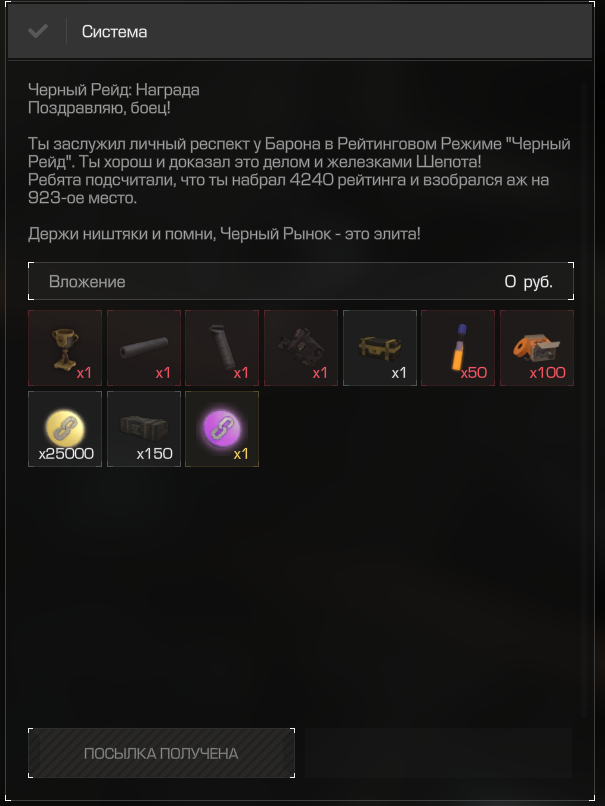
Task: Click the dark device item beside the foregrip
Action: click(x=301, y=347)
